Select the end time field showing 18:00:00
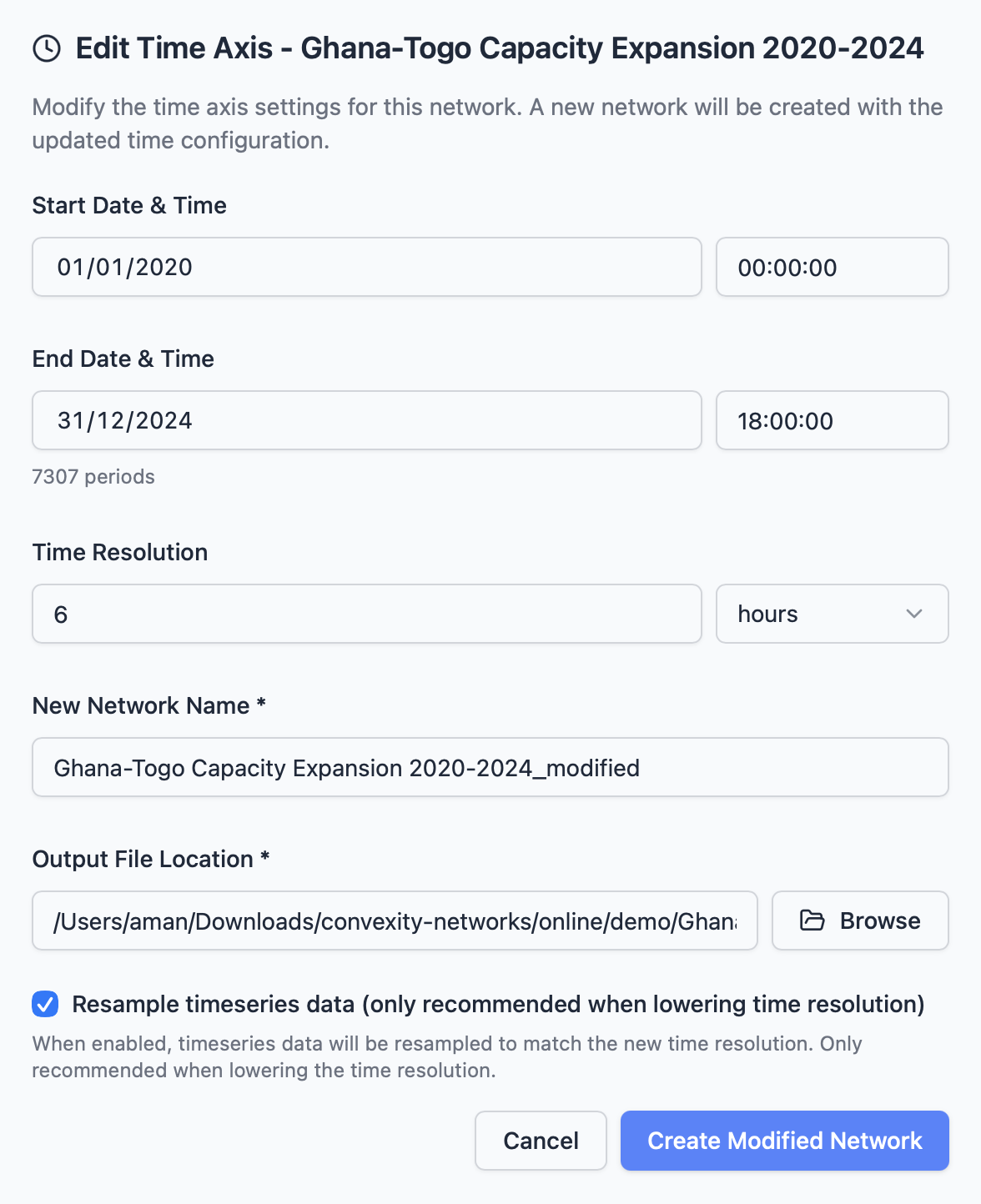The width and height of the screenshot is (981, 1204). tap(831, 420)
